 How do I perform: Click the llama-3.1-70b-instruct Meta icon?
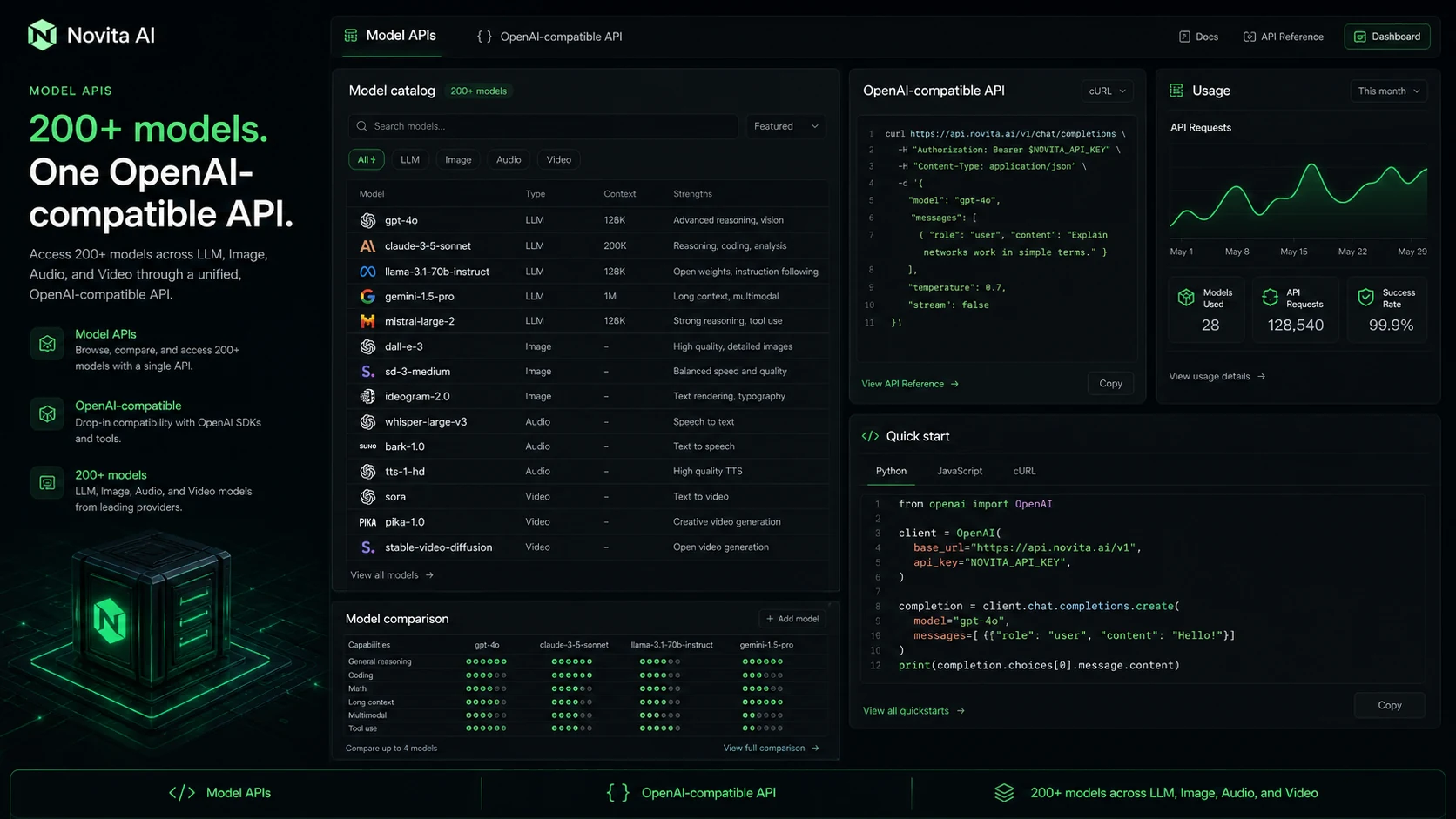(x=367, y=272)
